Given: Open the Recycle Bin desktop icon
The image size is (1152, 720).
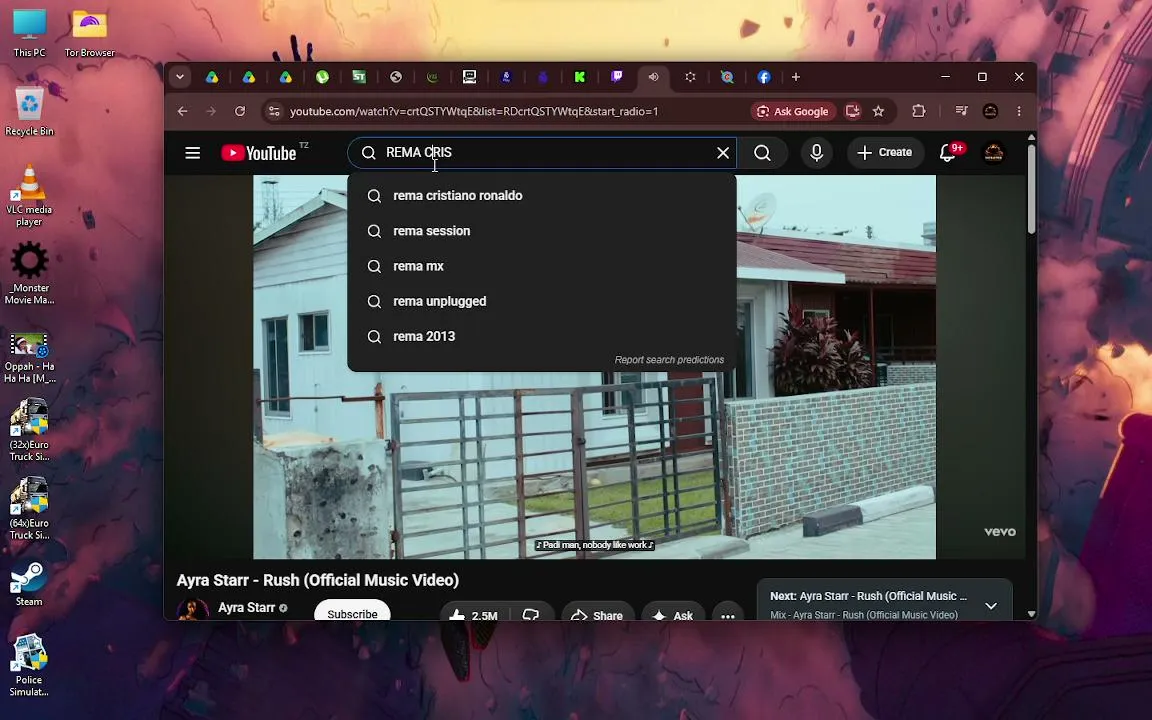Looking at the screenshot, I should pyautogui.click(x=29, y=112).
